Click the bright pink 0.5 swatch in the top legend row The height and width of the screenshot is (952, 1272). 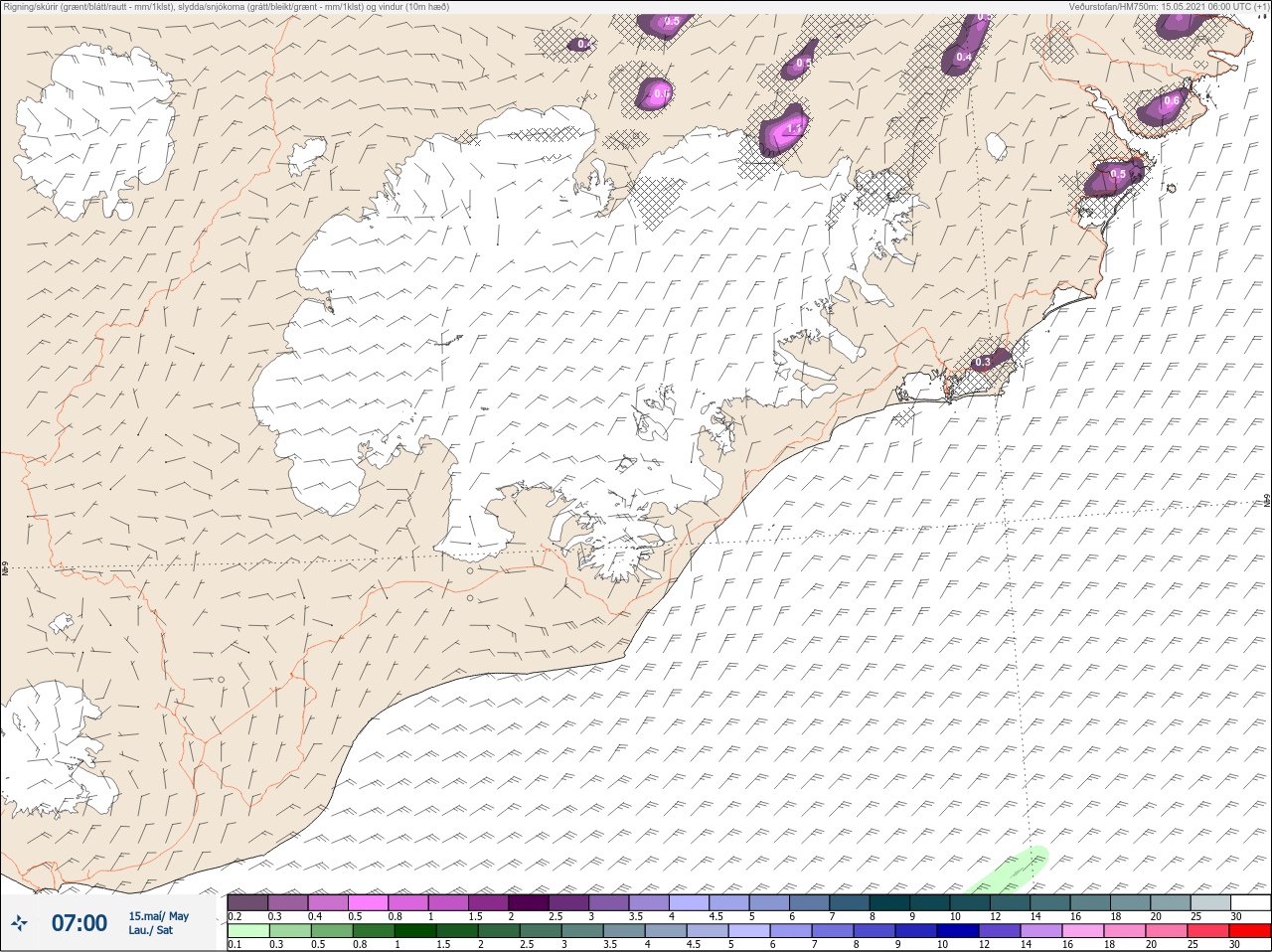coord(368,902)
